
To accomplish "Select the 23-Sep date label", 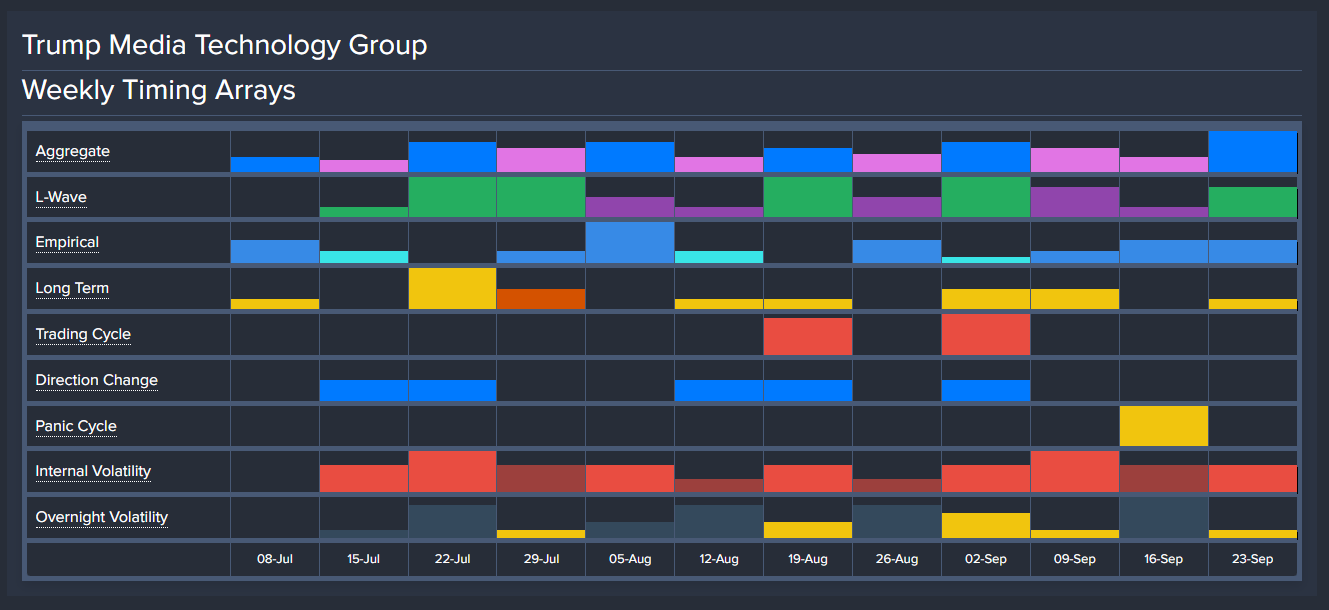I will [1253, 560].
